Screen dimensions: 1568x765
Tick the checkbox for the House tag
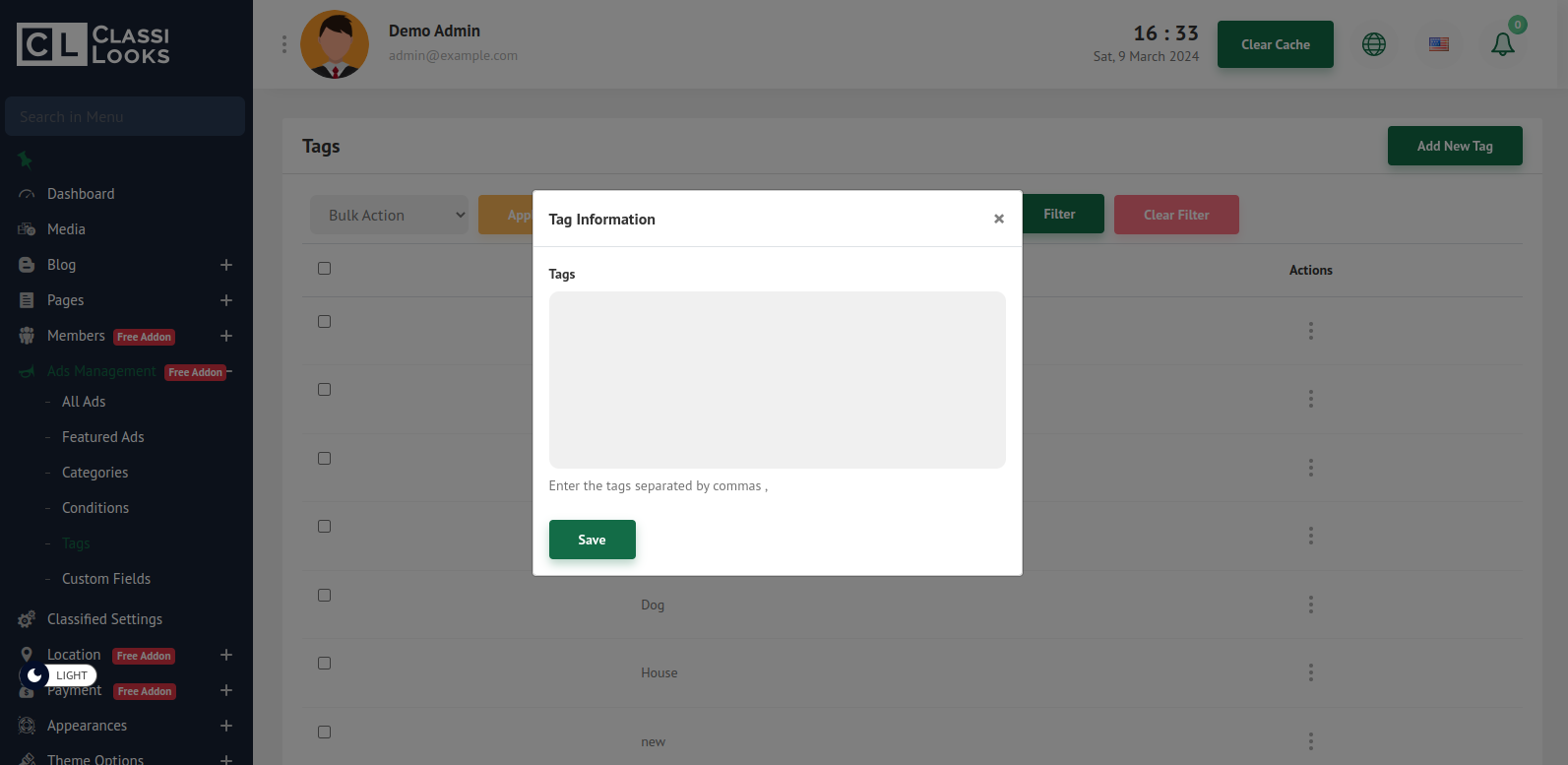[x=324, y=664]
